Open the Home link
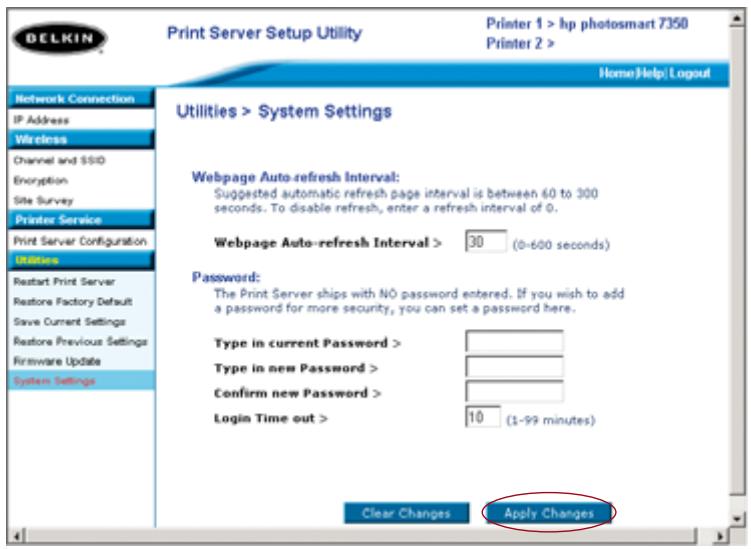The image size is (751, 549). click(617, 73)
